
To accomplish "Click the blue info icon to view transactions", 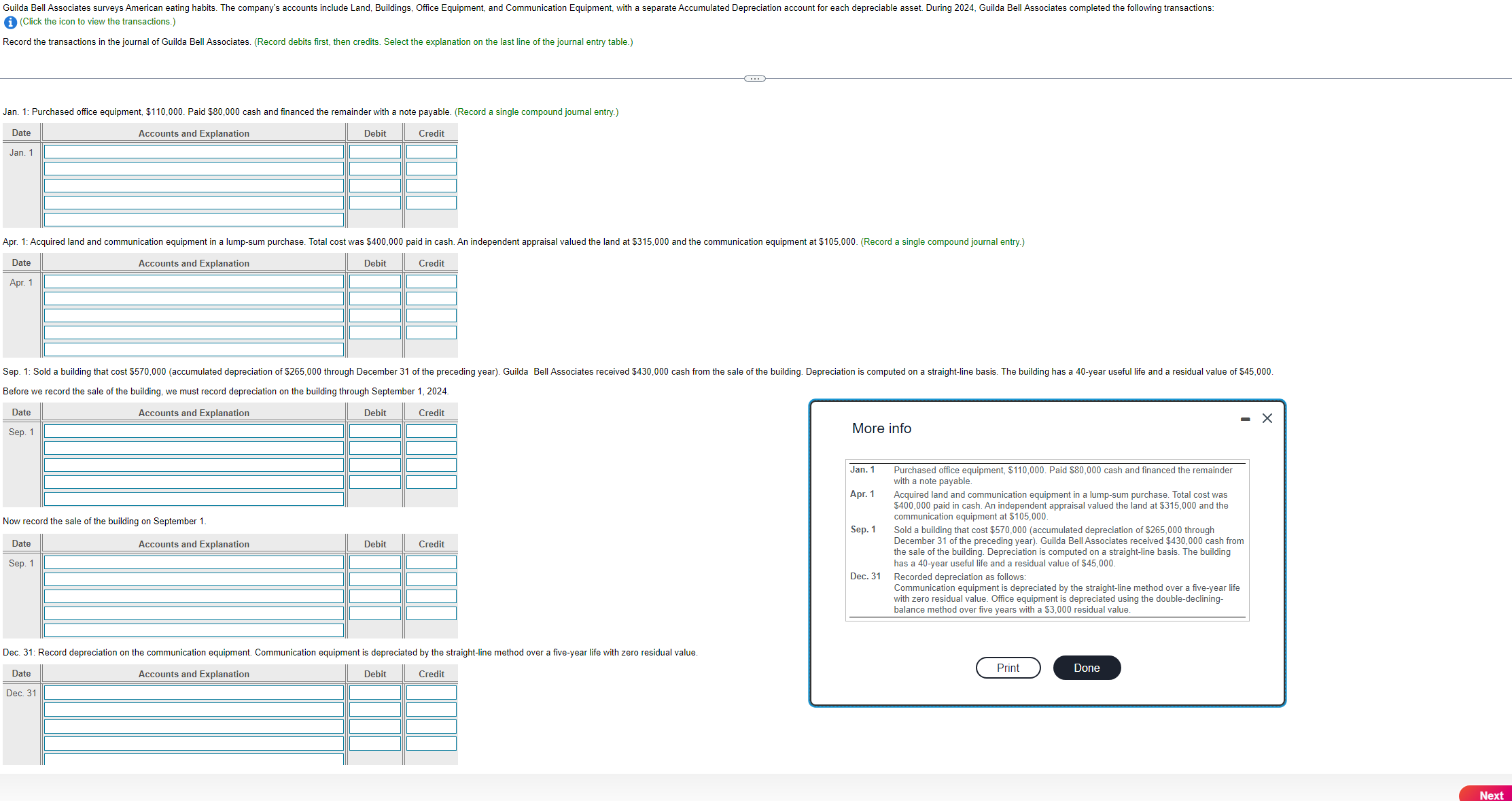I will [10, 22].
